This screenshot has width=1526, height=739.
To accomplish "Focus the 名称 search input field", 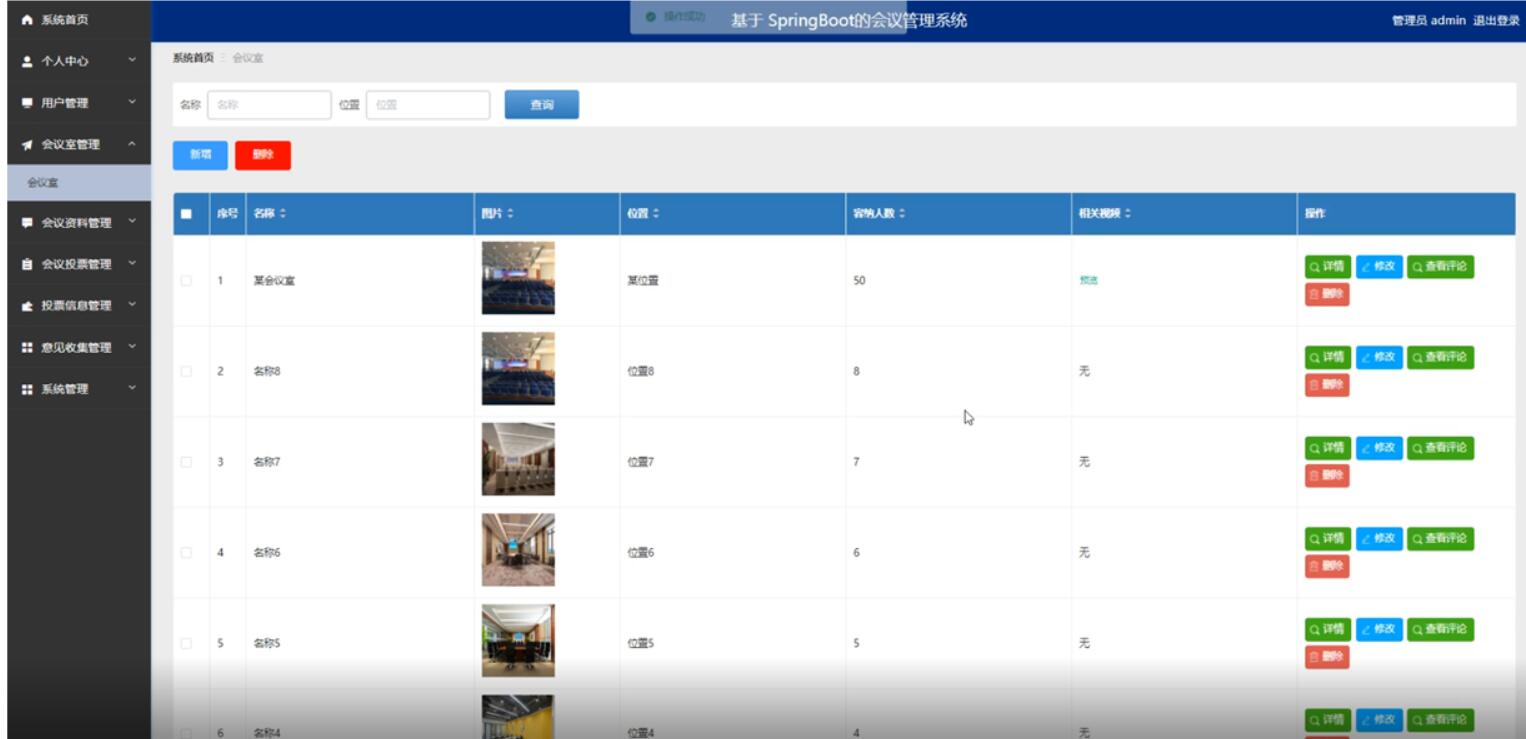I will 269,105.
